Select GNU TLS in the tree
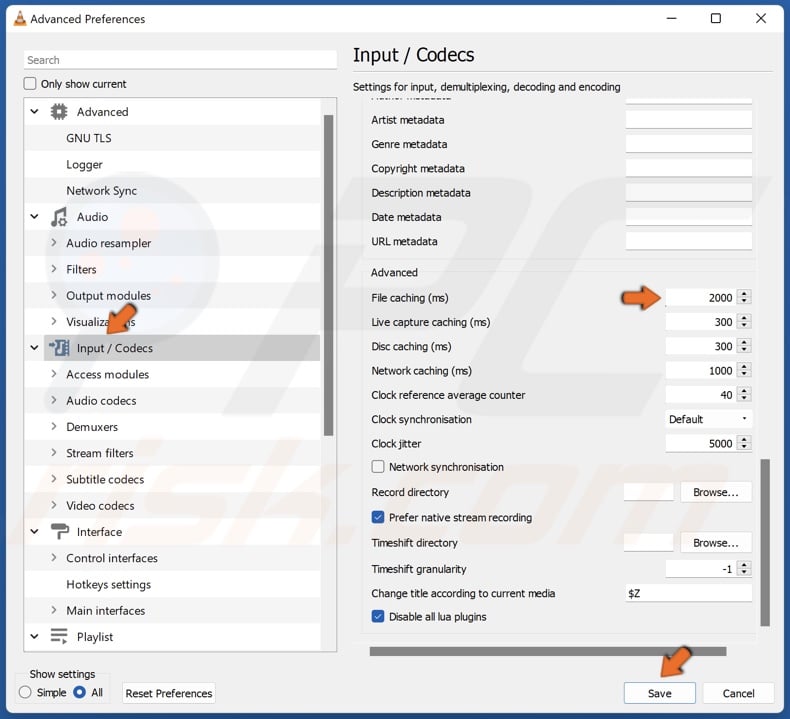Image resolution: width=790 pixels, height=719 pixels. pos(89,138)
